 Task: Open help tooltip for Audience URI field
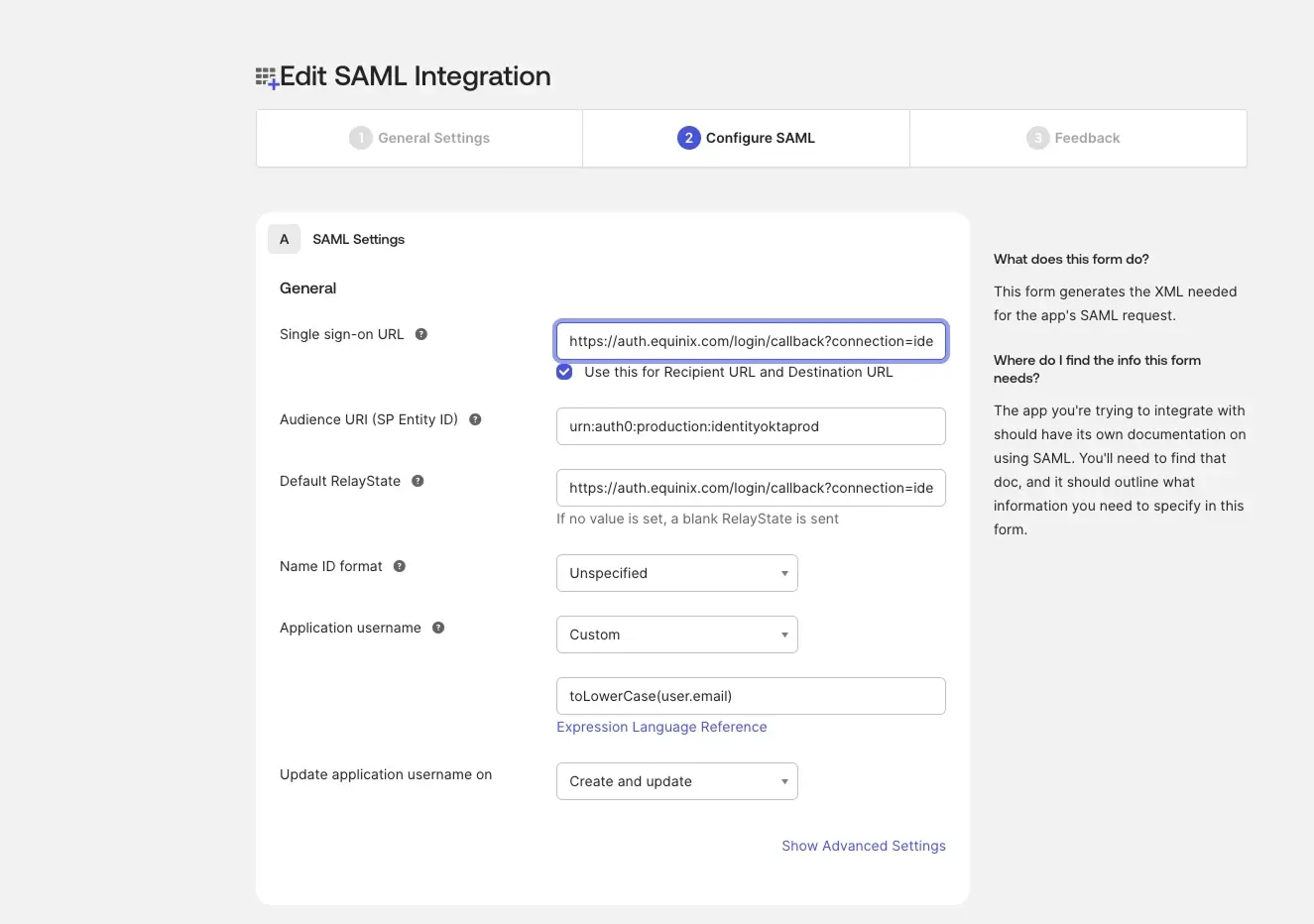click(474, 418)
